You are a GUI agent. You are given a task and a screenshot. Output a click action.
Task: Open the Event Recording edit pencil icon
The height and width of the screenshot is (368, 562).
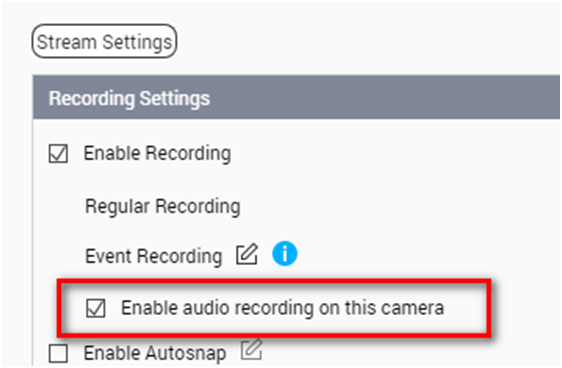247,254
